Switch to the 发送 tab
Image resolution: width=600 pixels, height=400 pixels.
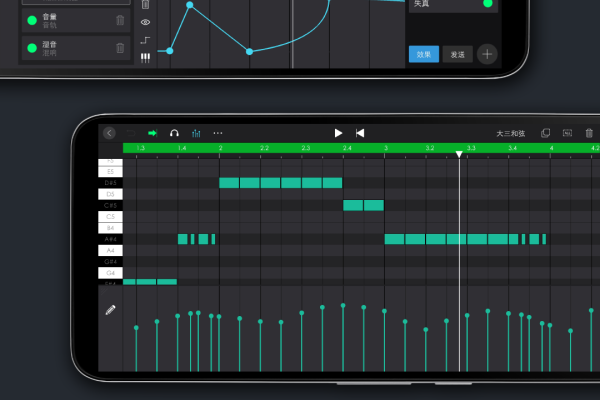(x=455, y=54)
